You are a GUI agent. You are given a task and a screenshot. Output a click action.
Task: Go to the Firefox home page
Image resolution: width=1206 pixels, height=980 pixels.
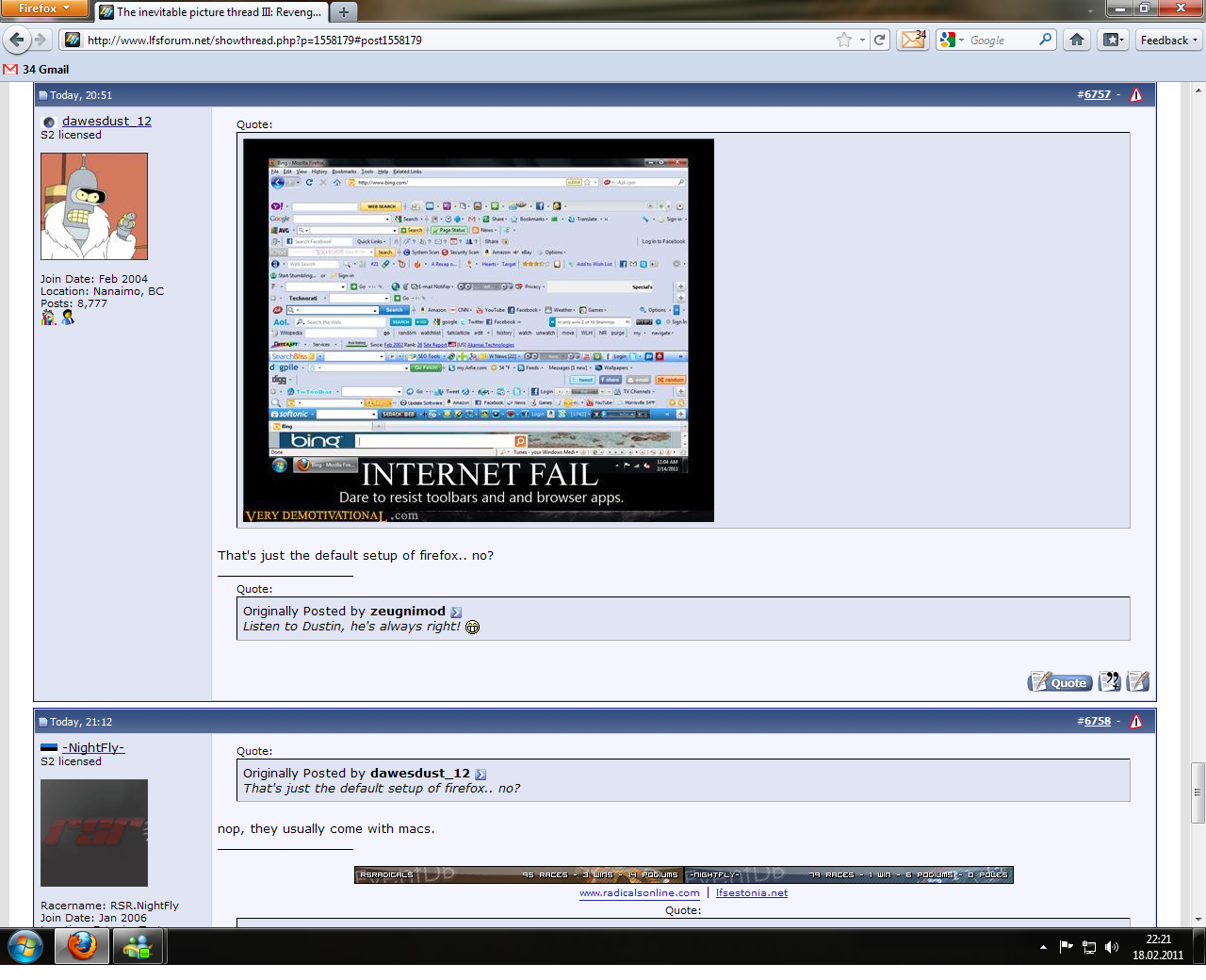[1077, 40]
